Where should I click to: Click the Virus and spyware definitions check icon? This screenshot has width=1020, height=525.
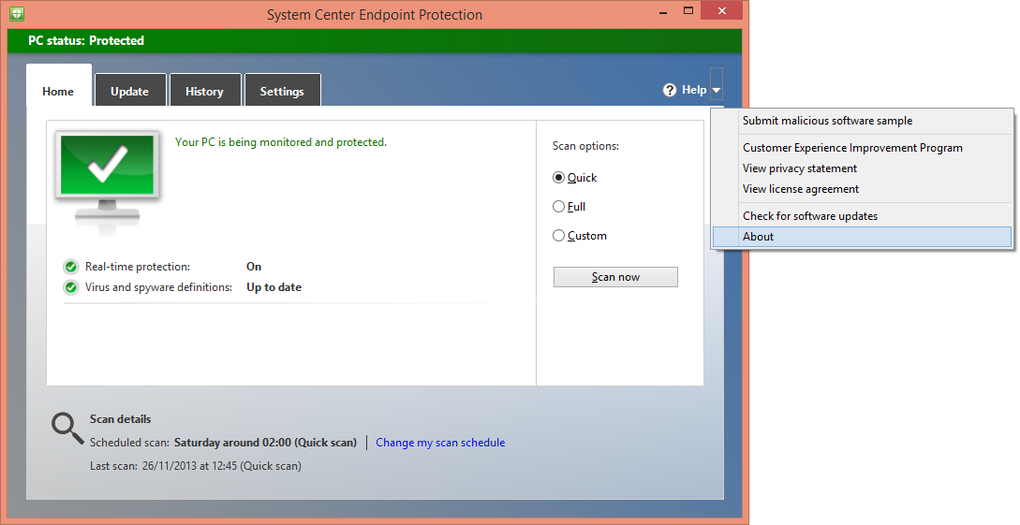coord(71,288)
